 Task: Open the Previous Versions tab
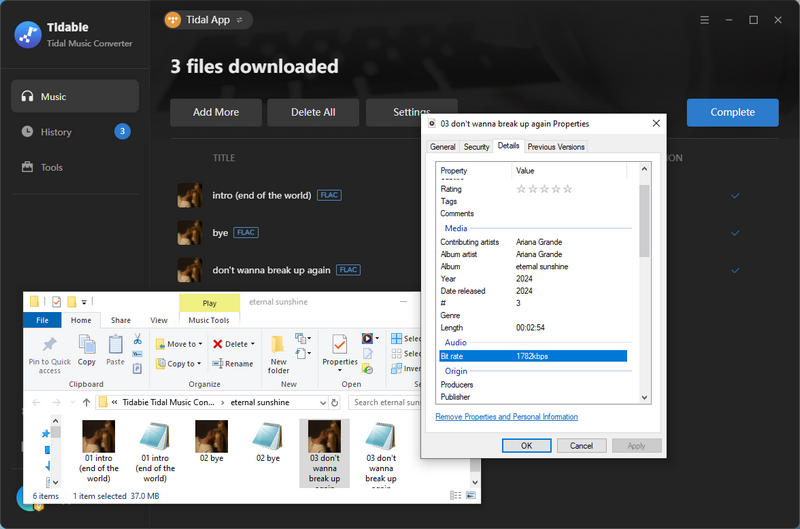[556, 147]
